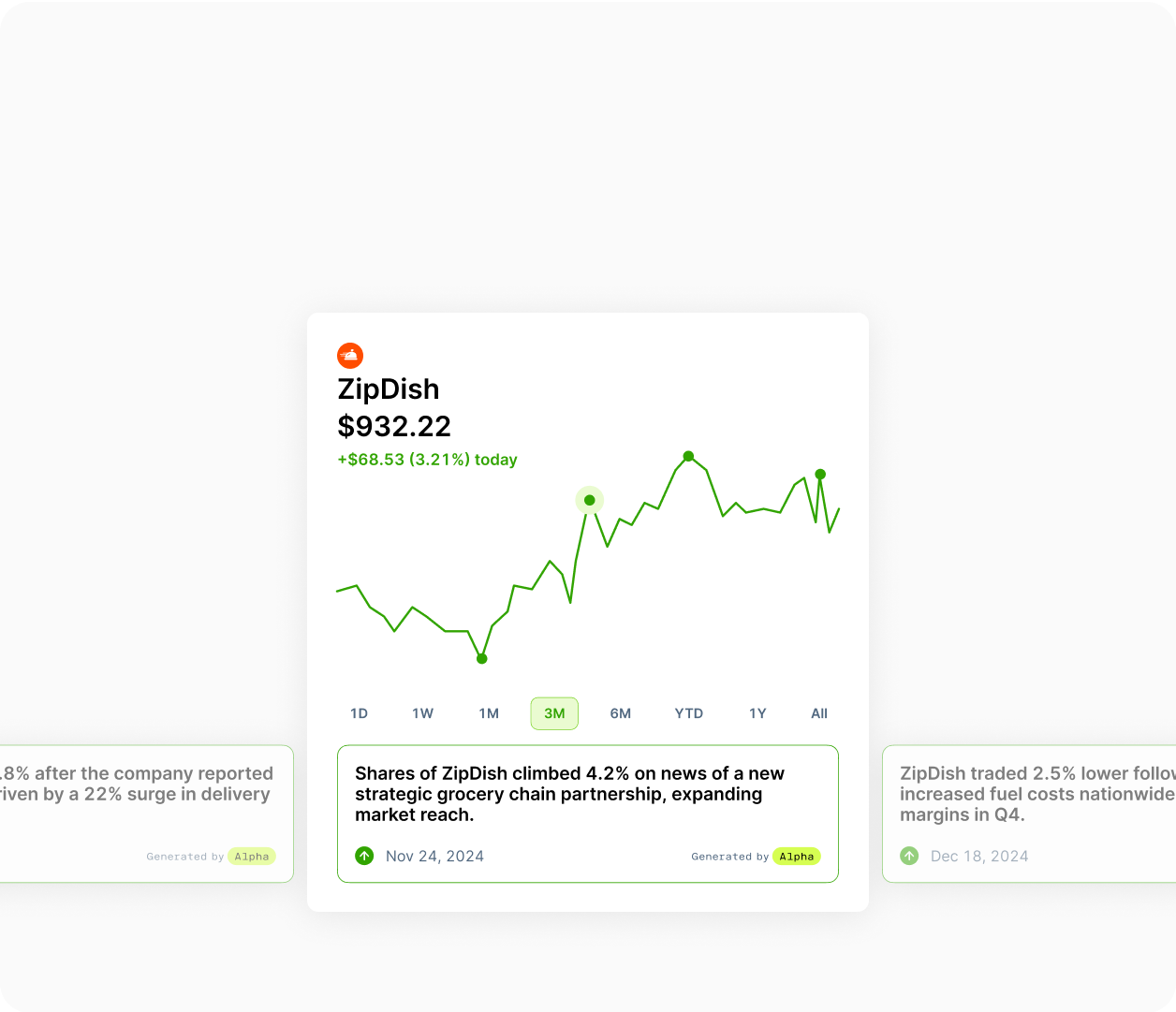The width and height of the screenshot is (1176, 1012).
Task: Select the 1M time range
Action: click(x=489, y=713)
